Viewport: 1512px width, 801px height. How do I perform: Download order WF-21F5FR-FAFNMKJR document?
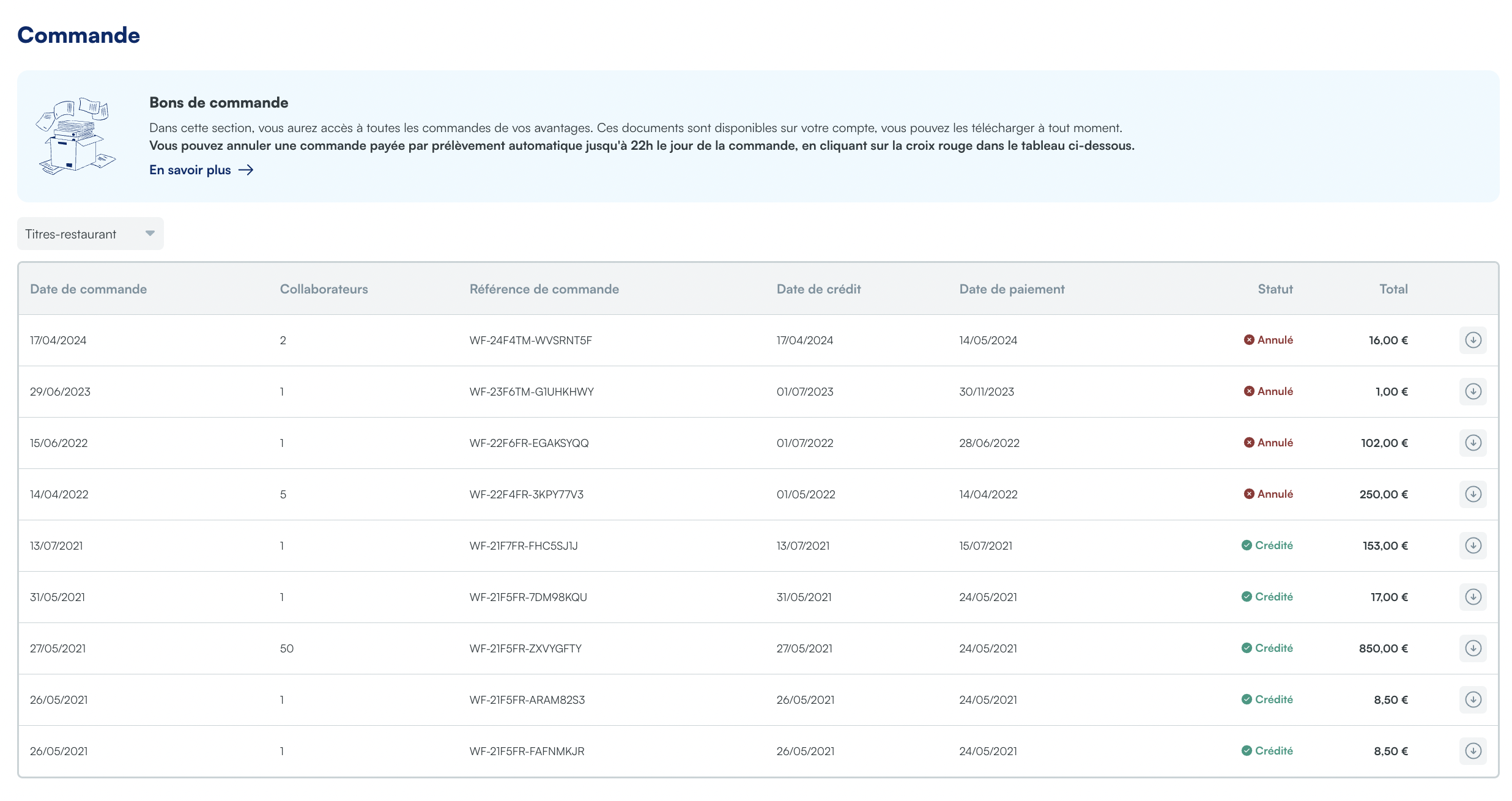[x=1473, y=751]
